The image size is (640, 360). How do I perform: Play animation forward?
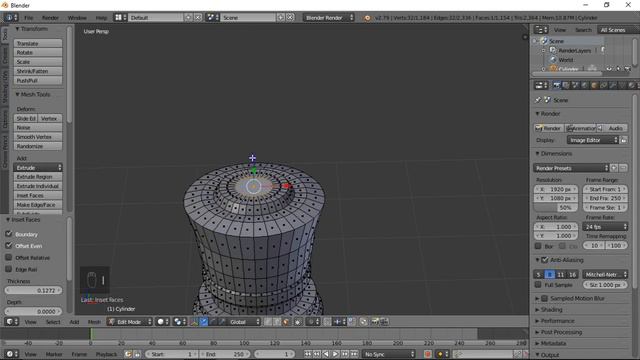(x=336, y=354)
